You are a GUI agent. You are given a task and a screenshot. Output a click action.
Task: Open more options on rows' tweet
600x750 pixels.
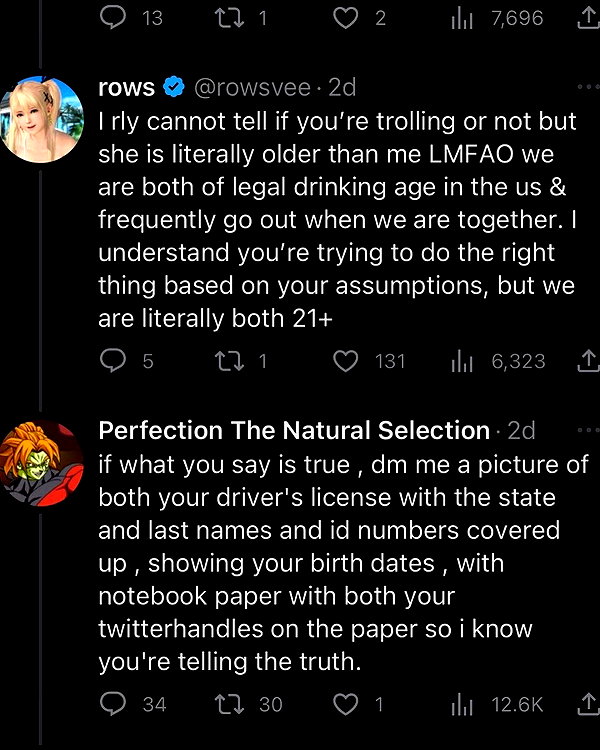tap(588, 87)
